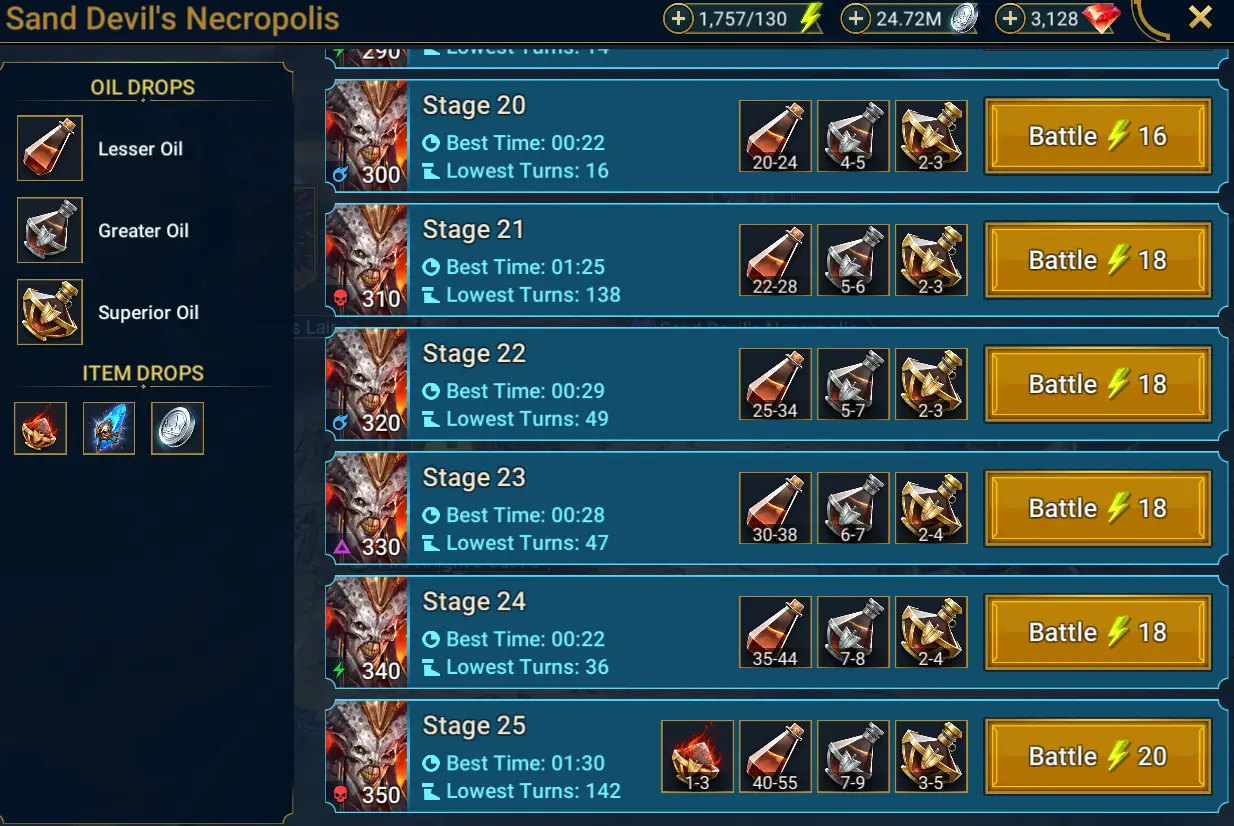Click the Stage 21 boss thumbnail labeled 310
This screenshot has width=1234, height=826.
point(367,260)
